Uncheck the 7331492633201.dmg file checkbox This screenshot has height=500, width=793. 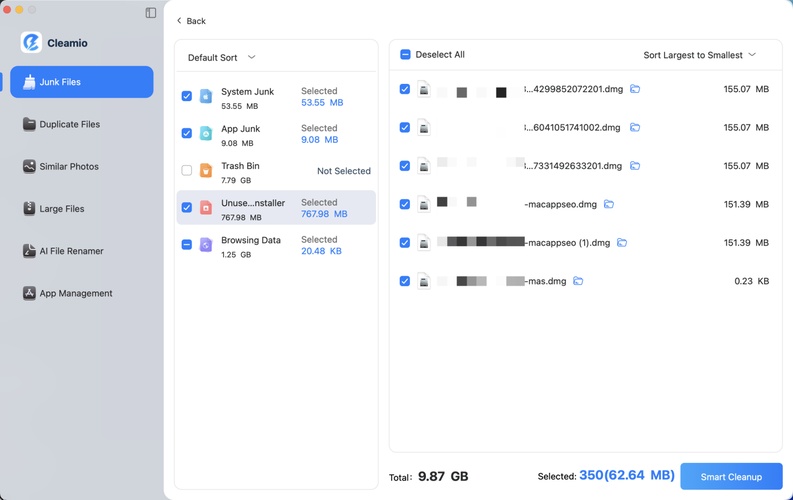(405, 166)
